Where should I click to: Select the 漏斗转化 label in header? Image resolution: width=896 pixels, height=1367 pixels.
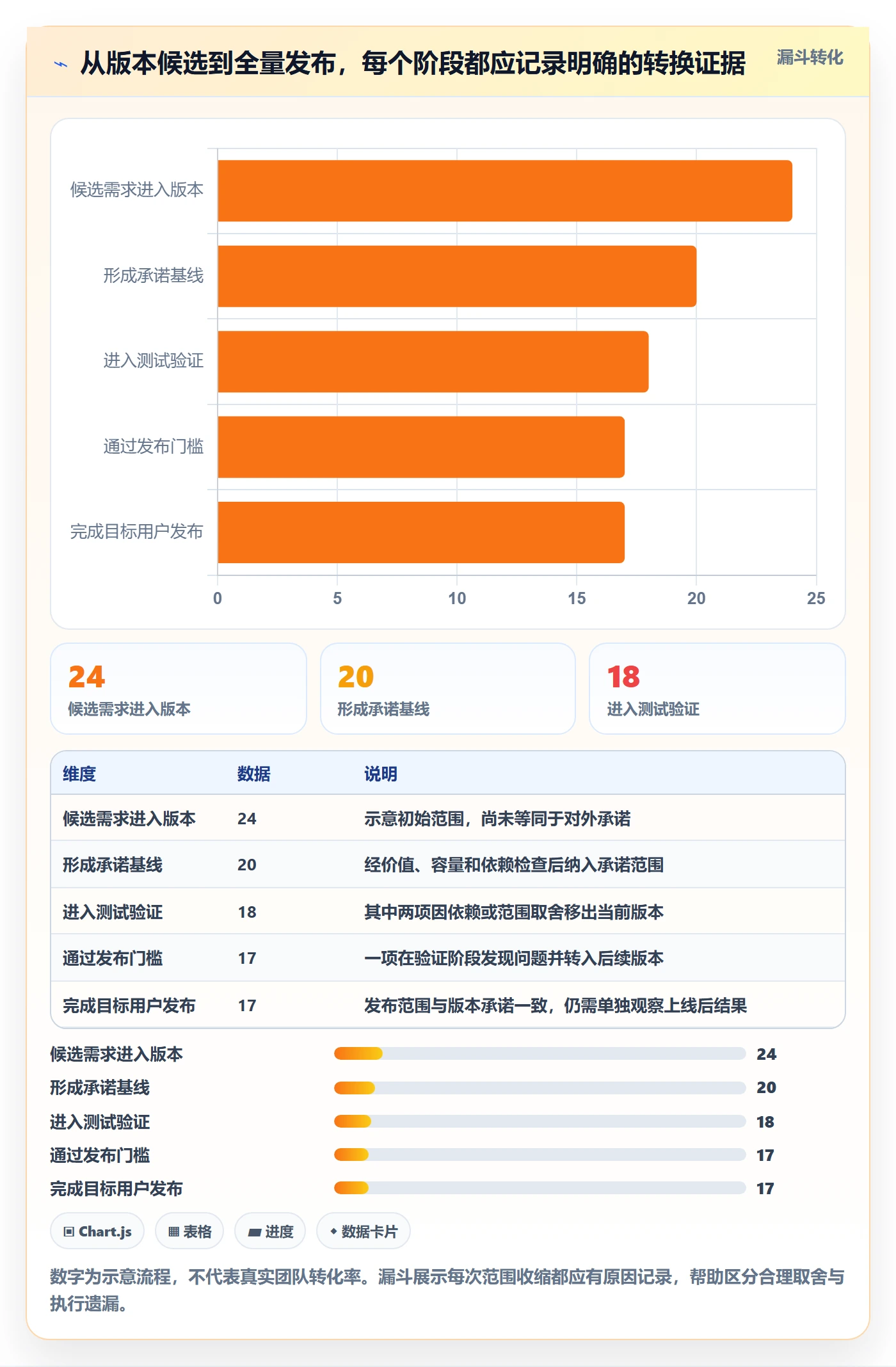(810, 58)
